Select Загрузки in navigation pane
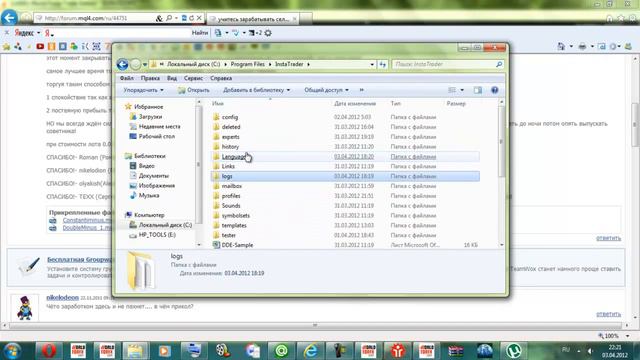The image size is (640, 360). pyautogui.click(x=150, y=116)
